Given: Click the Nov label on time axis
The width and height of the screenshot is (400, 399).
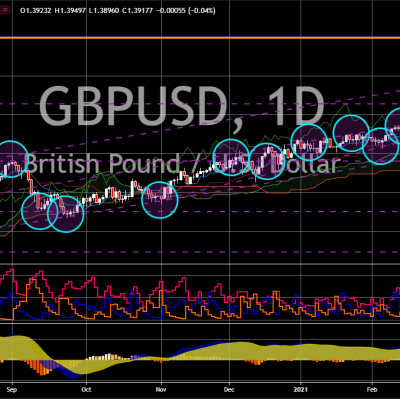Looking at the screenshot, I should pos(161,389).
